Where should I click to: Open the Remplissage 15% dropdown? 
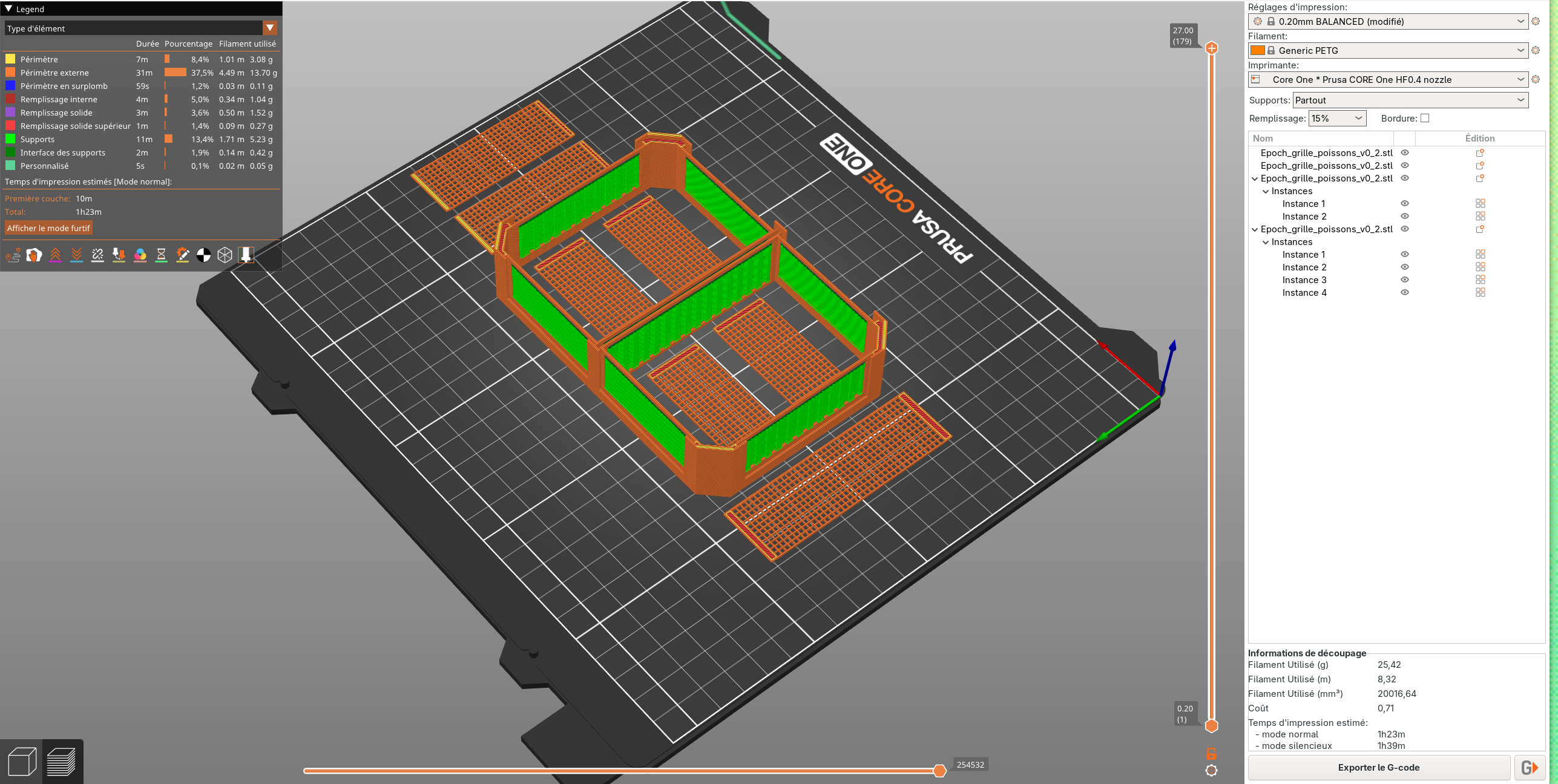1337,119
